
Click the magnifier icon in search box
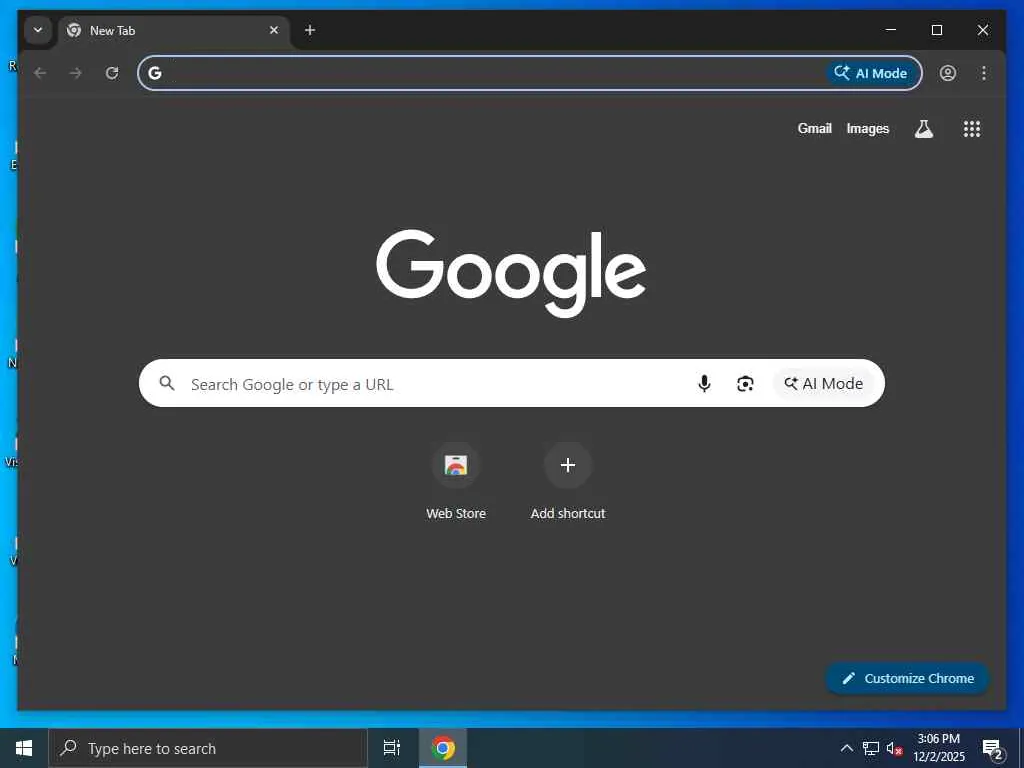pyautogui.click(x=167, y=383)
